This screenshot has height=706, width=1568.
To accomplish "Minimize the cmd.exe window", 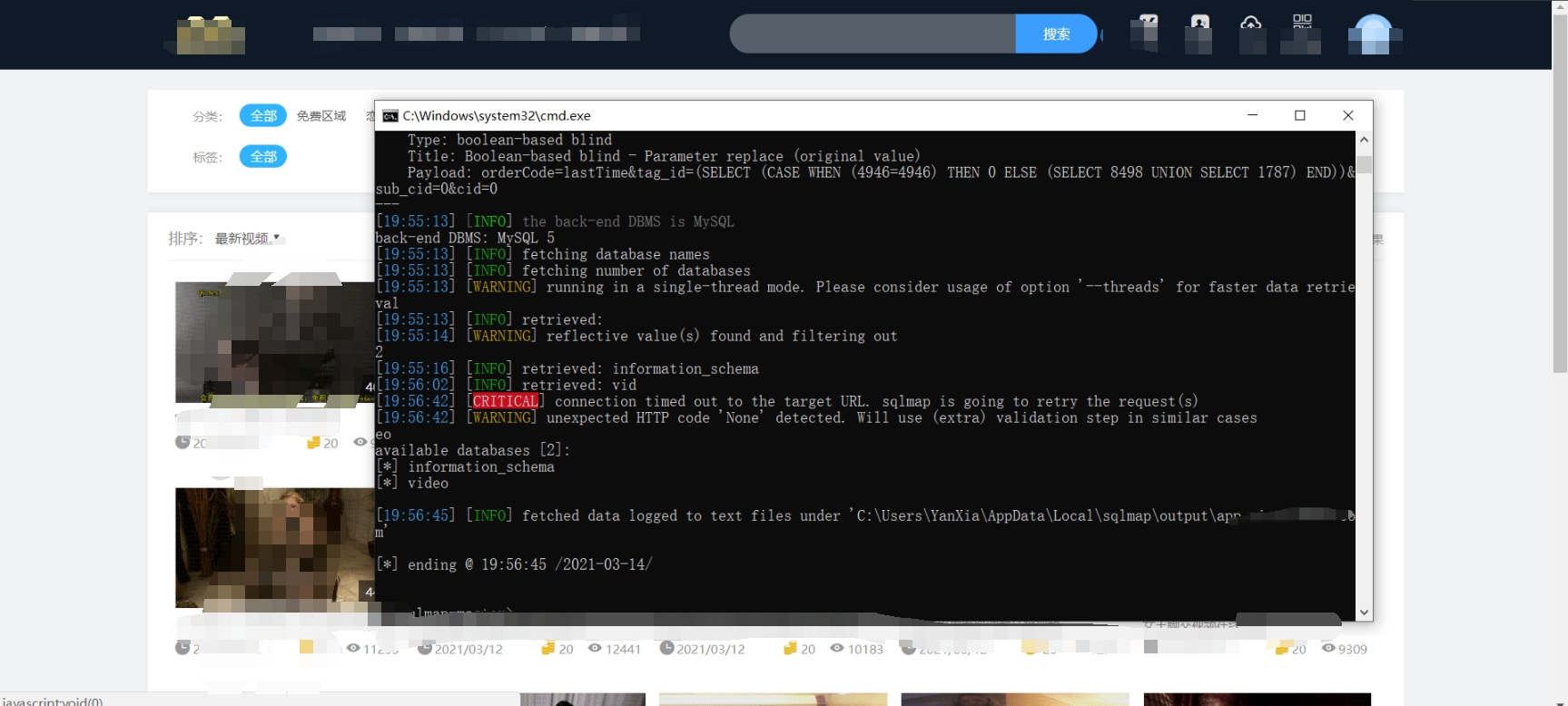I will pos(1252,115).
